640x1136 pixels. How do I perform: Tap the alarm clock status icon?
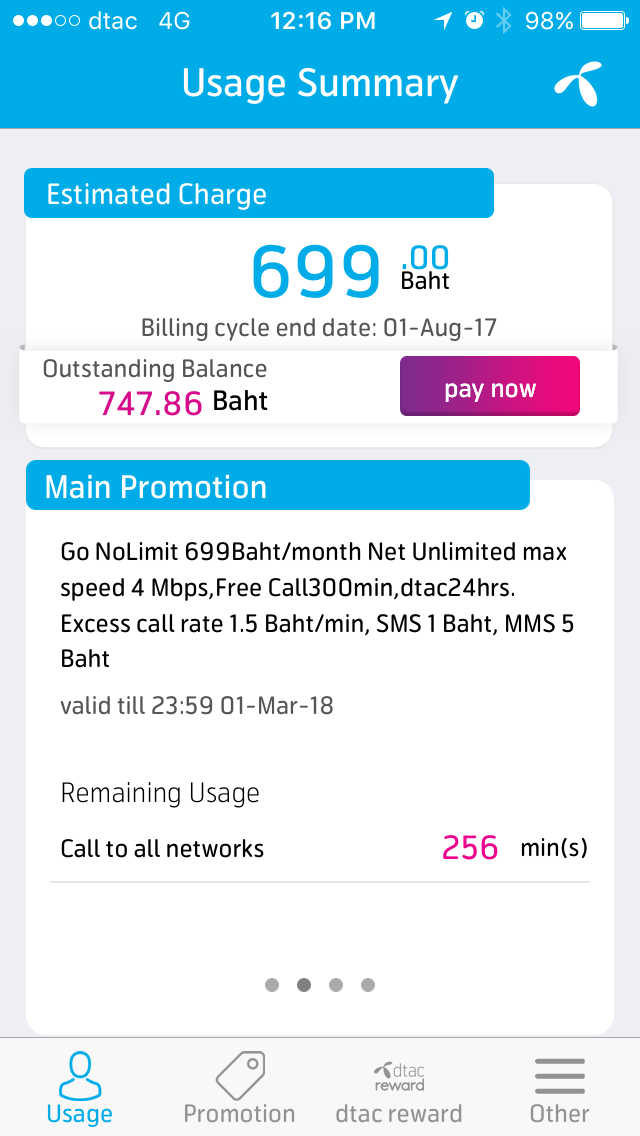(473, 21)
